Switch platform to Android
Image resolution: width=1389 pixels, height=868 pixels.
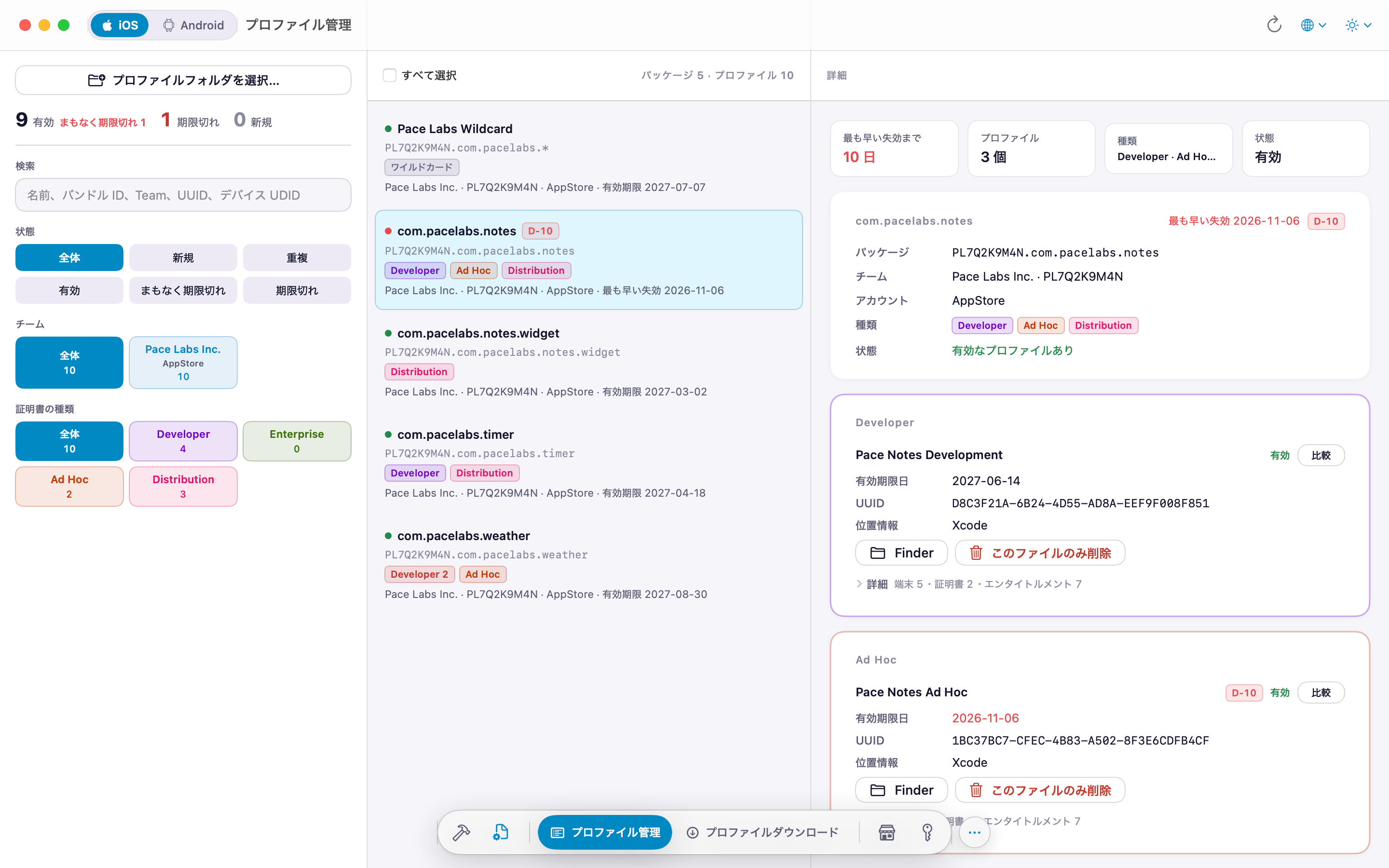pos(193,25)
